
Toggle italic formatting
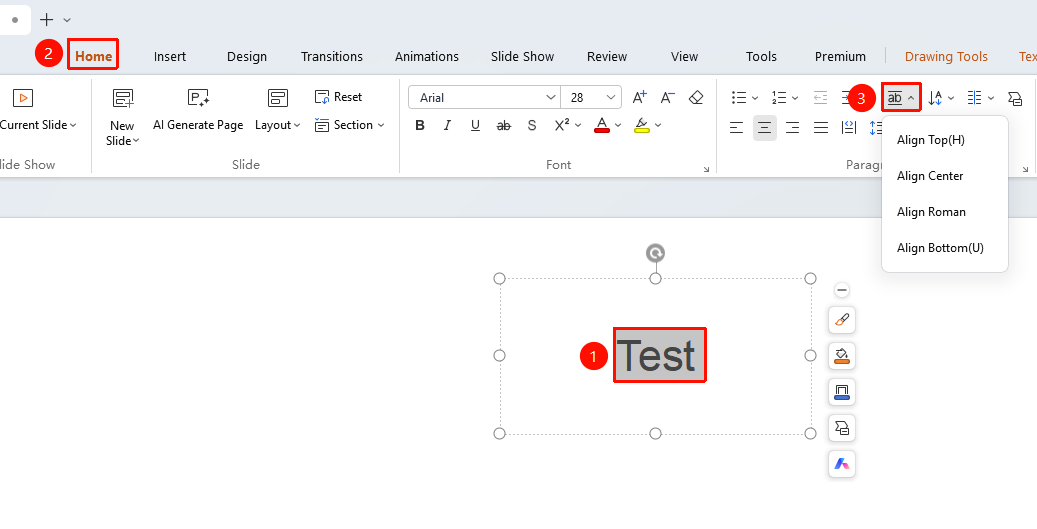pos(448,126)
